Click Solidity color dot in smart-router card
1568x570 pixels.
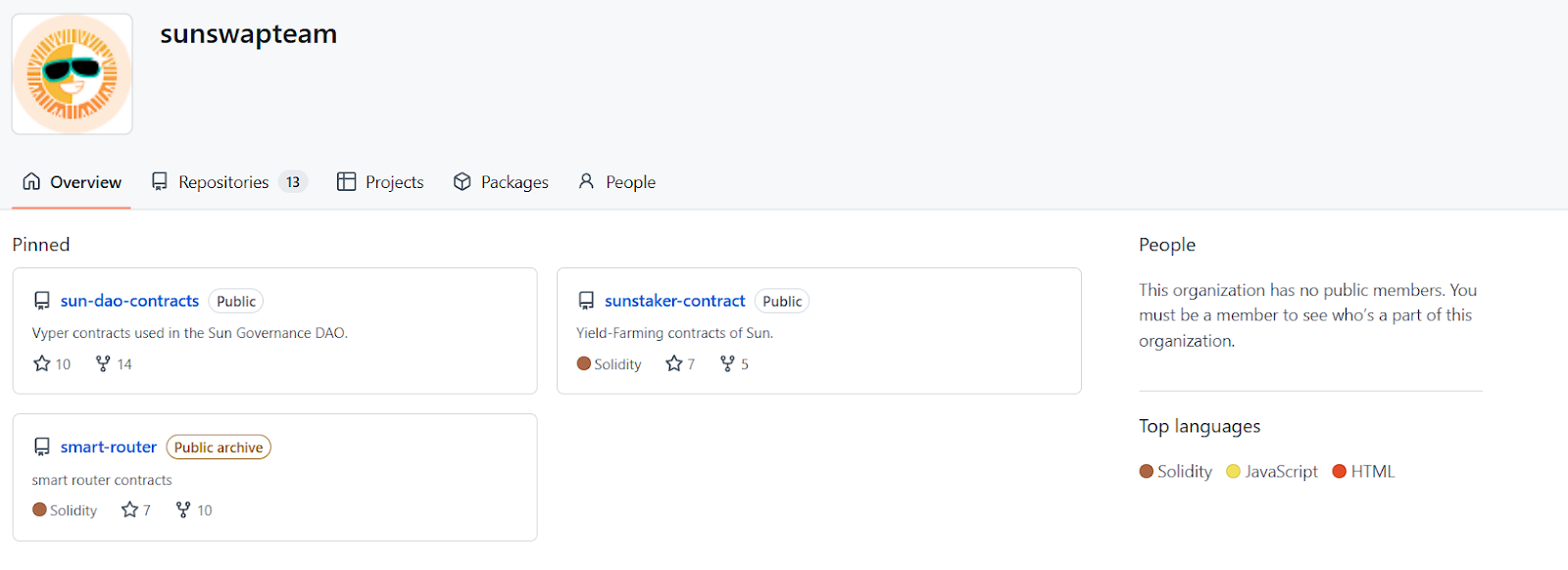[39, 509]
